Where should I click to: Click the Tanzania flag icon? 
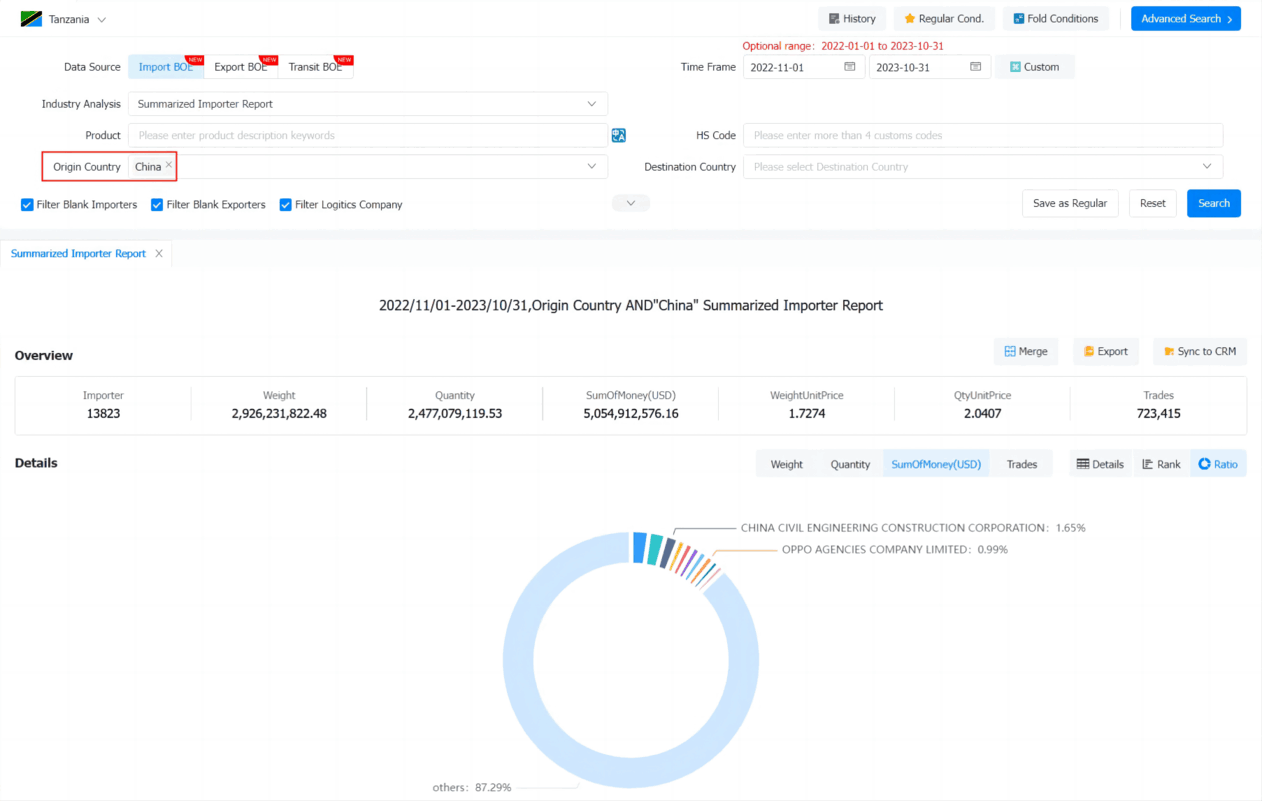(31, 19)
